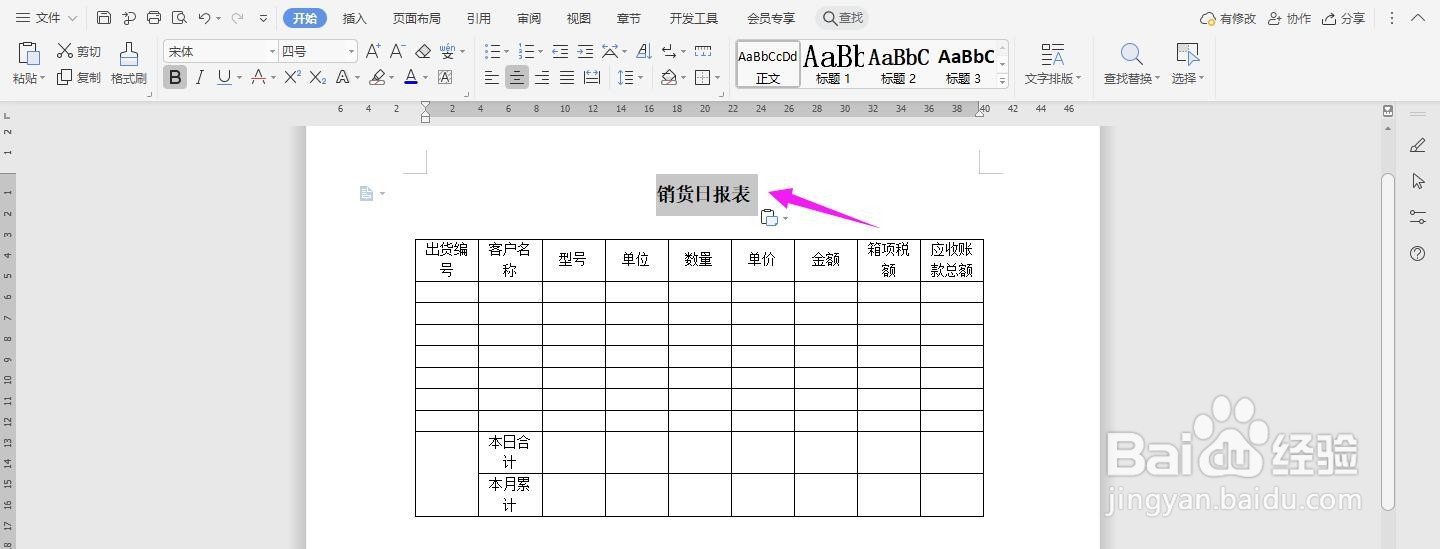Click the paste options icon below title

click(769, 218)
